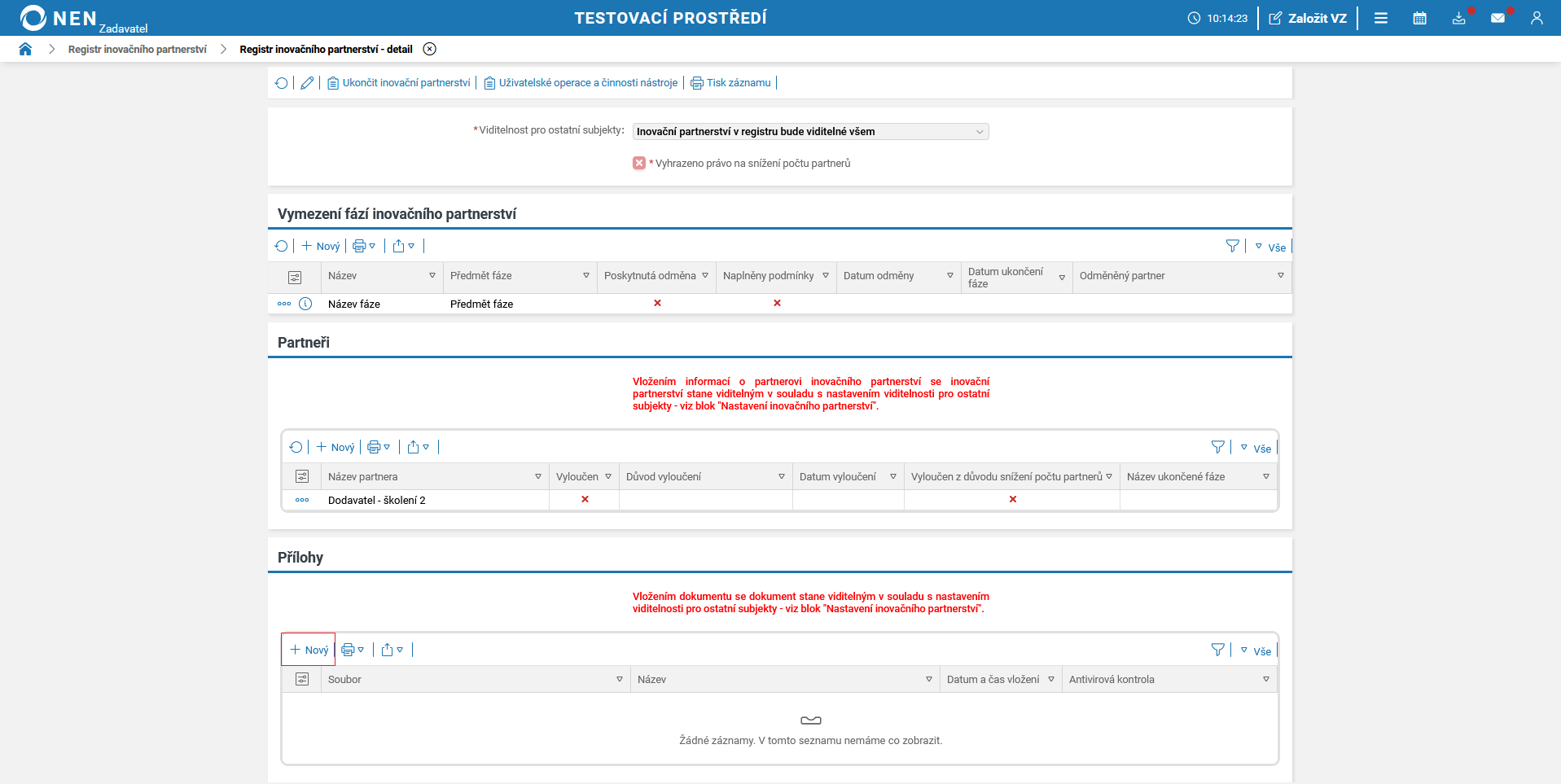Open Uživatelské operace a činnosti nástroje

click(x=581, y=83)
